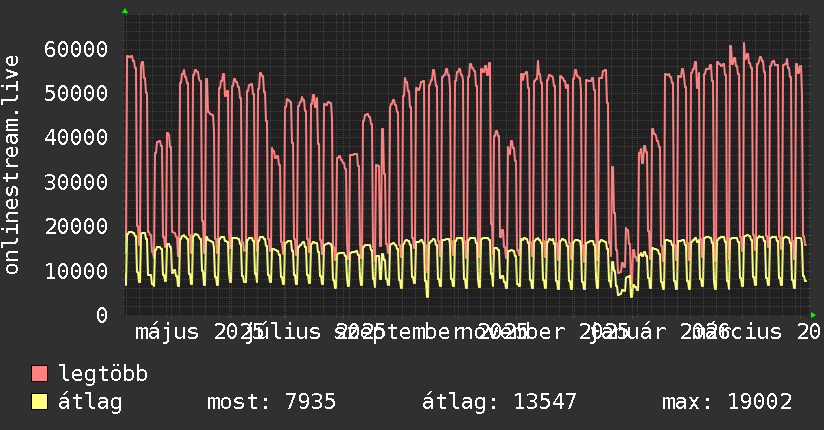
Task: Click the 50000 y-axis label
Action: (x=76, y=94)
